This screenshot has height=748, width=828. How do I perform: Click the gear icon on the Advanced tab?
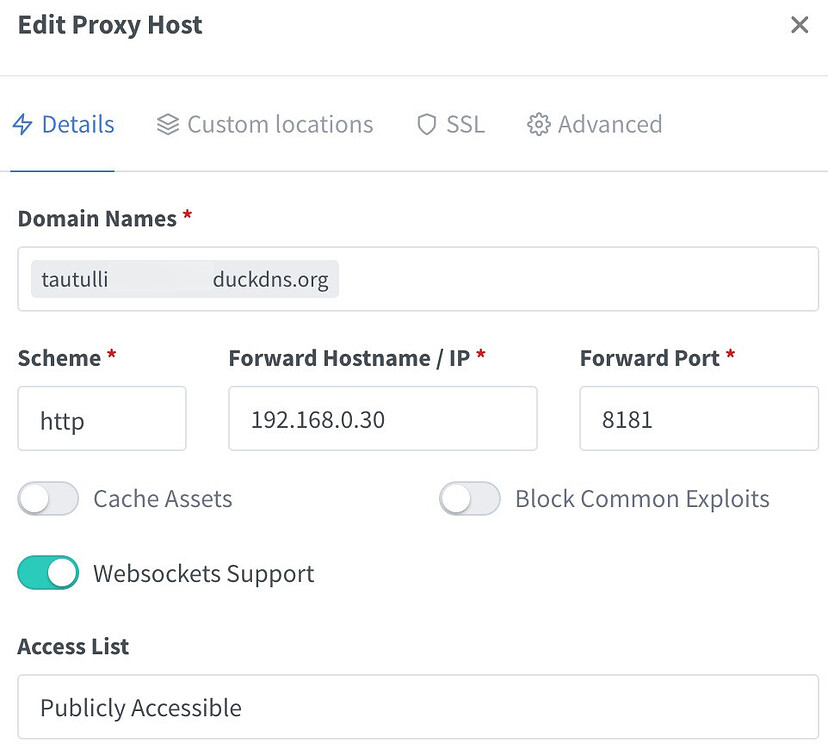pos(538,124)
